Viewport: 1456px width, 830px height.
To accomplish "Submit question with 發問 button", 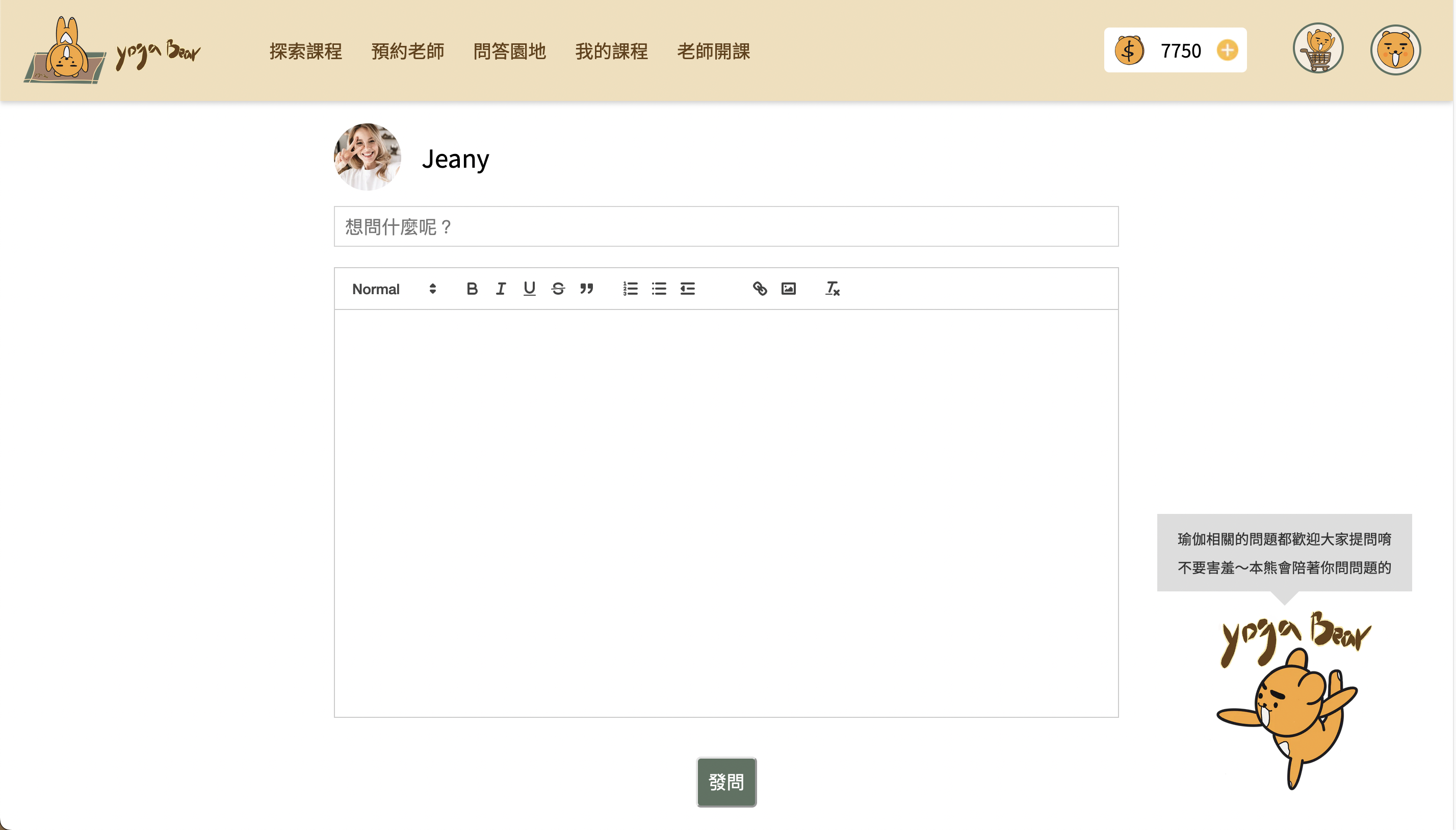I will (x=726, y=782).
